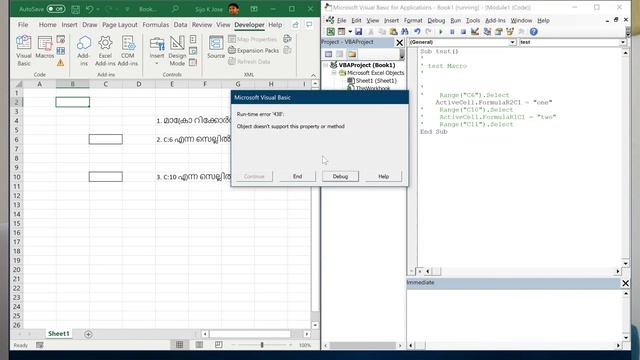Click Help in the error dialog
Image resolution: width=640 pixels, height=360 pixels.
point(383,176)
